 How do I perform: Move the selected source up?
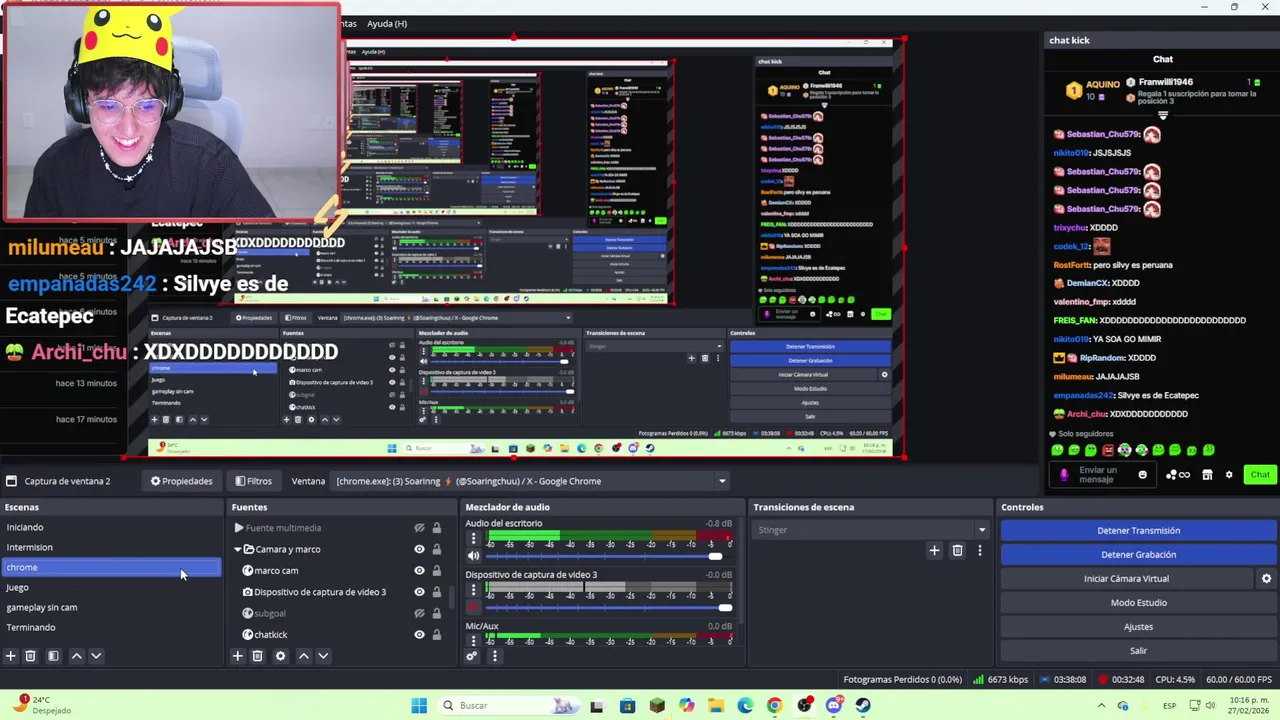tap(303, 656)
